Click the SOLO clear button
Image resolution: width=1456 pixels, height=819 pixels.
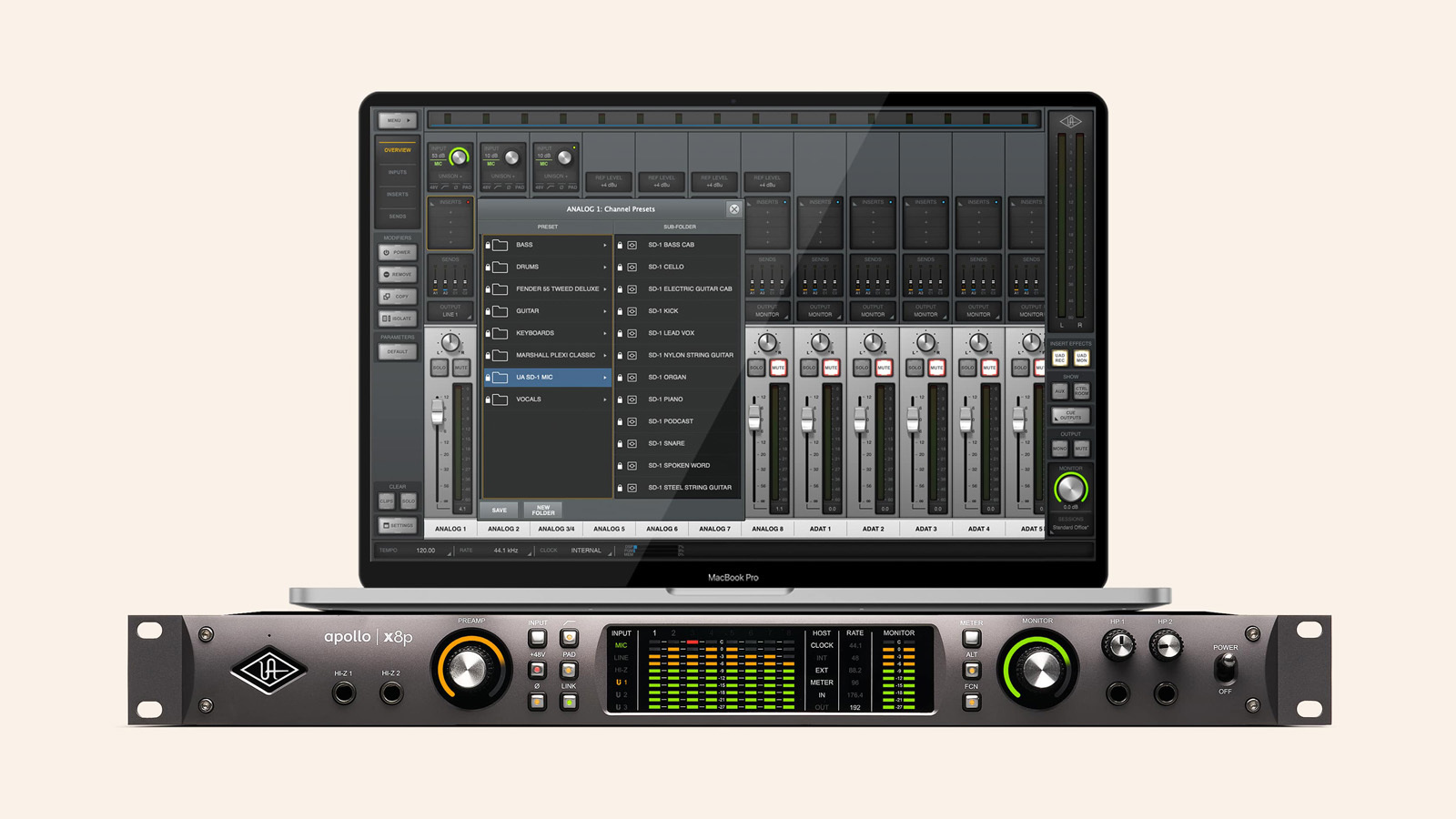coord(409,501)
